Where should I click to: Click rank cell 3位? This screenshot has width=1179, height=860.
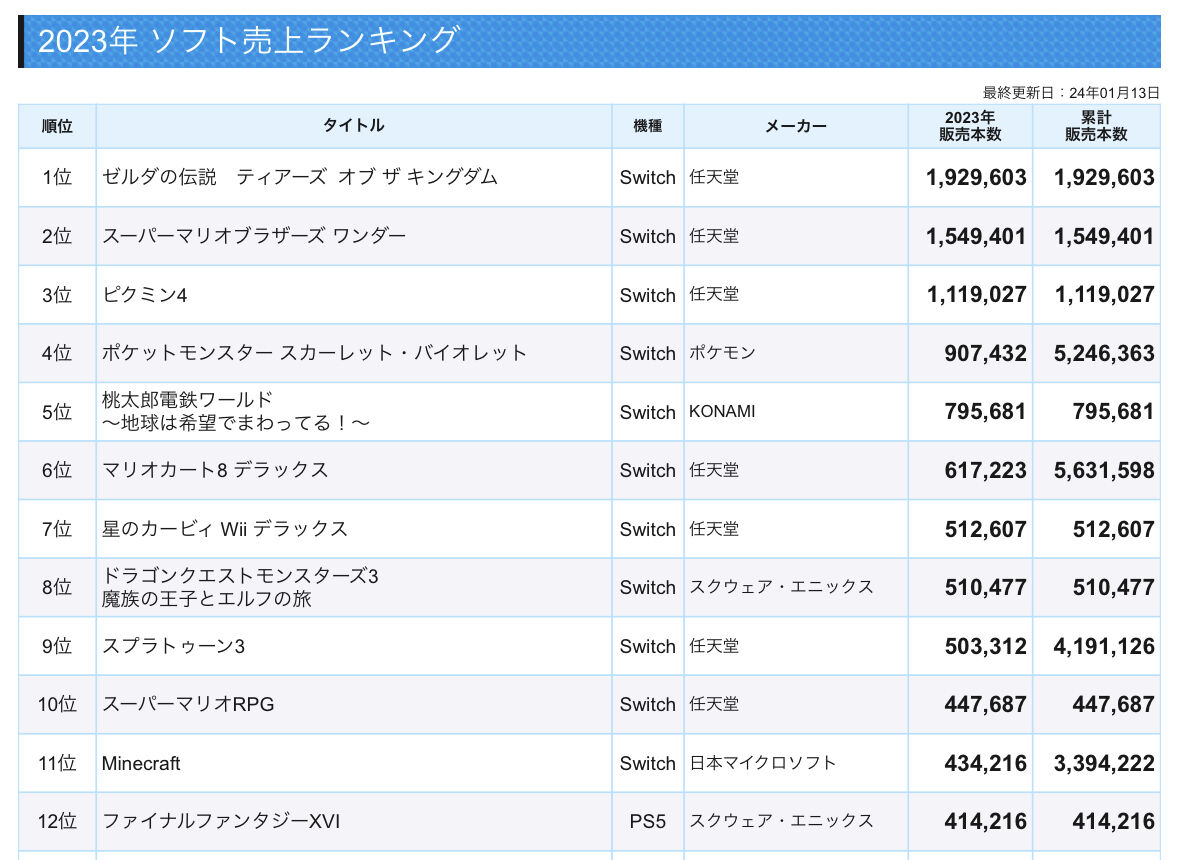point(57,295)
